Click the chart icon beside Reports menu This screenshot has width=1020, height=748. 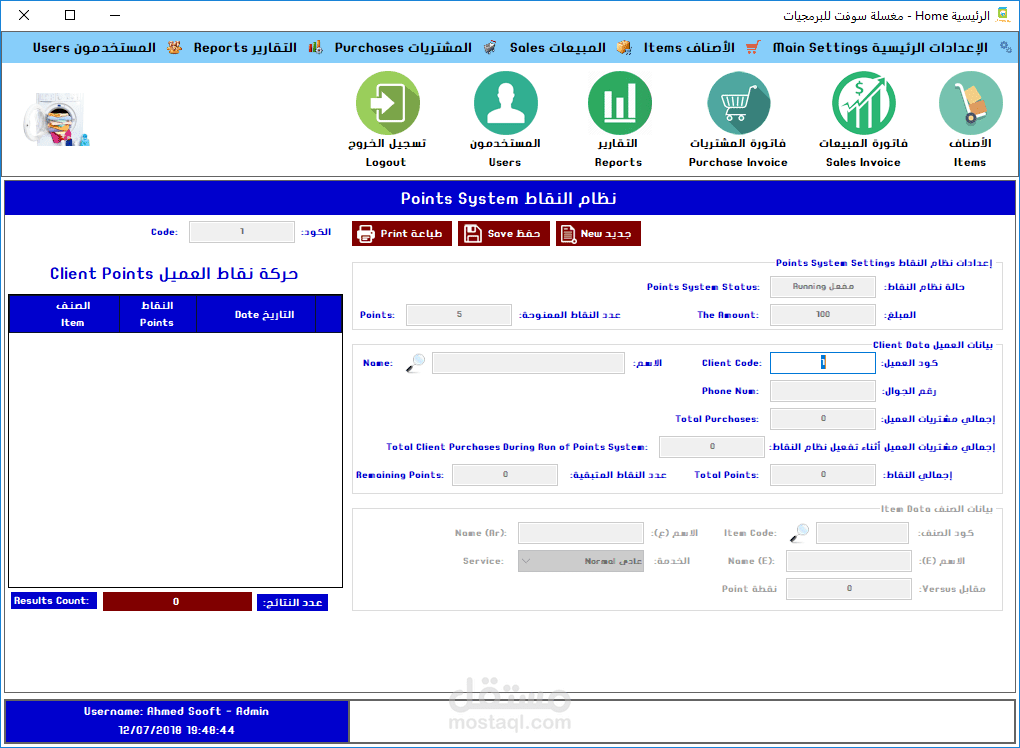pyautogui.click(x=315, y=47)
